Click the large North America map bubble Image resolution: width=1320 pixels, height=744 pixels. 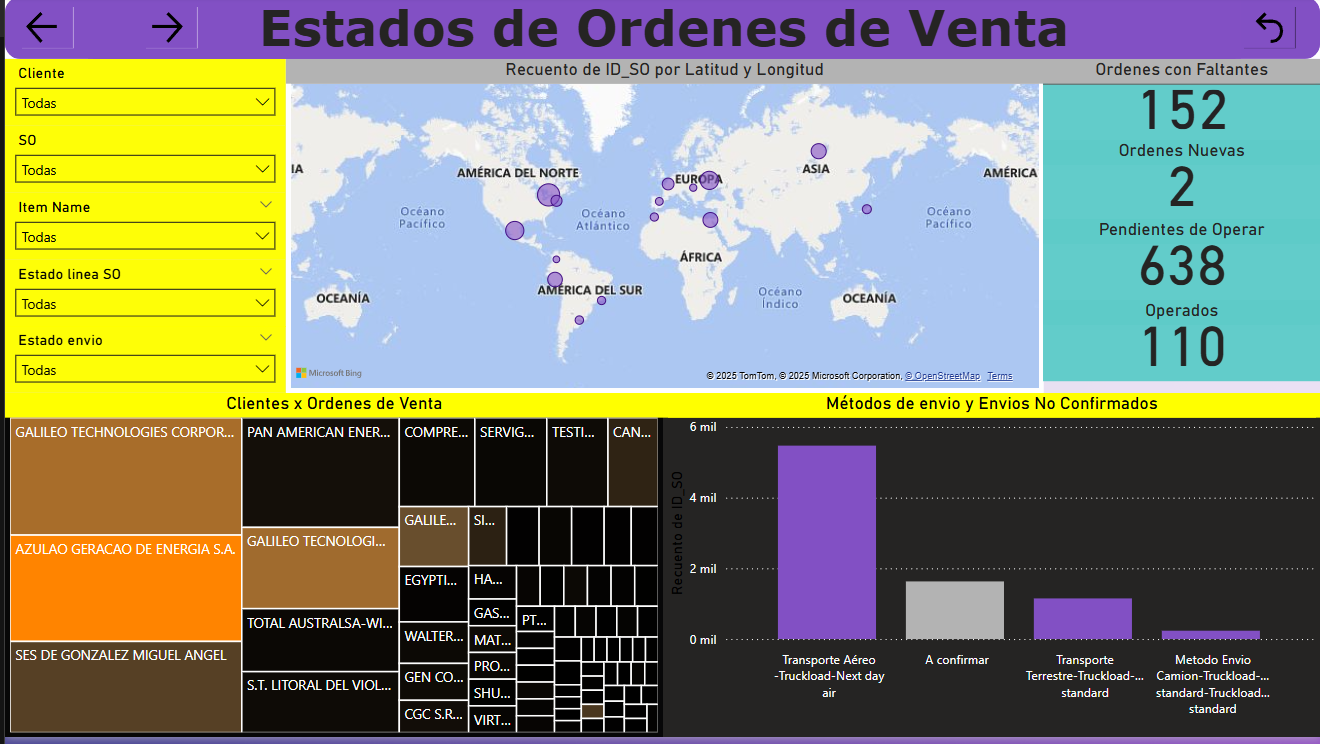548,195
